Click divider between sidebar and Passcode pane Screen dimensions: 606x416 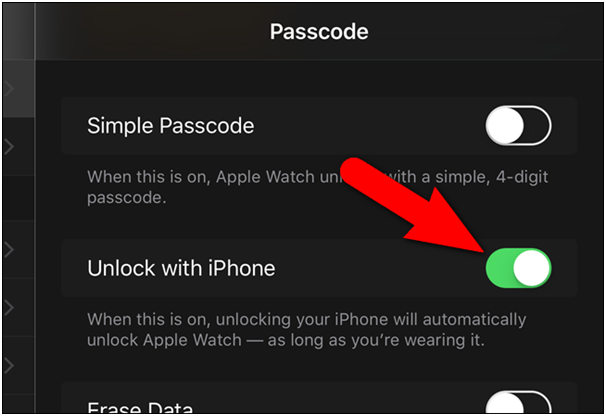(x=35, y=209)
